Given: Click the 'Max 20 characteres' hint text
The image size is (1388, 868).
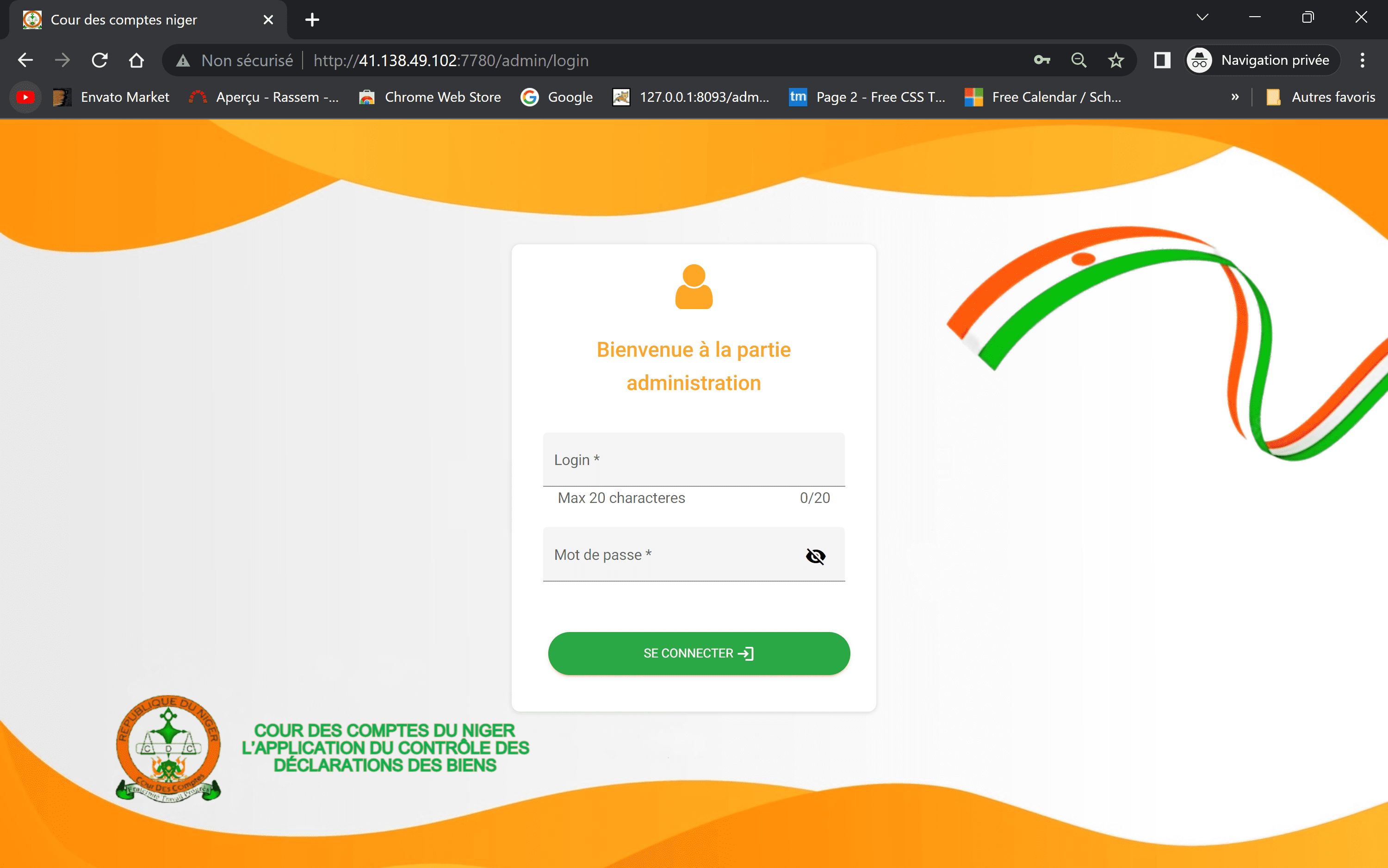Looking at the screenshot, I should 621,498.
